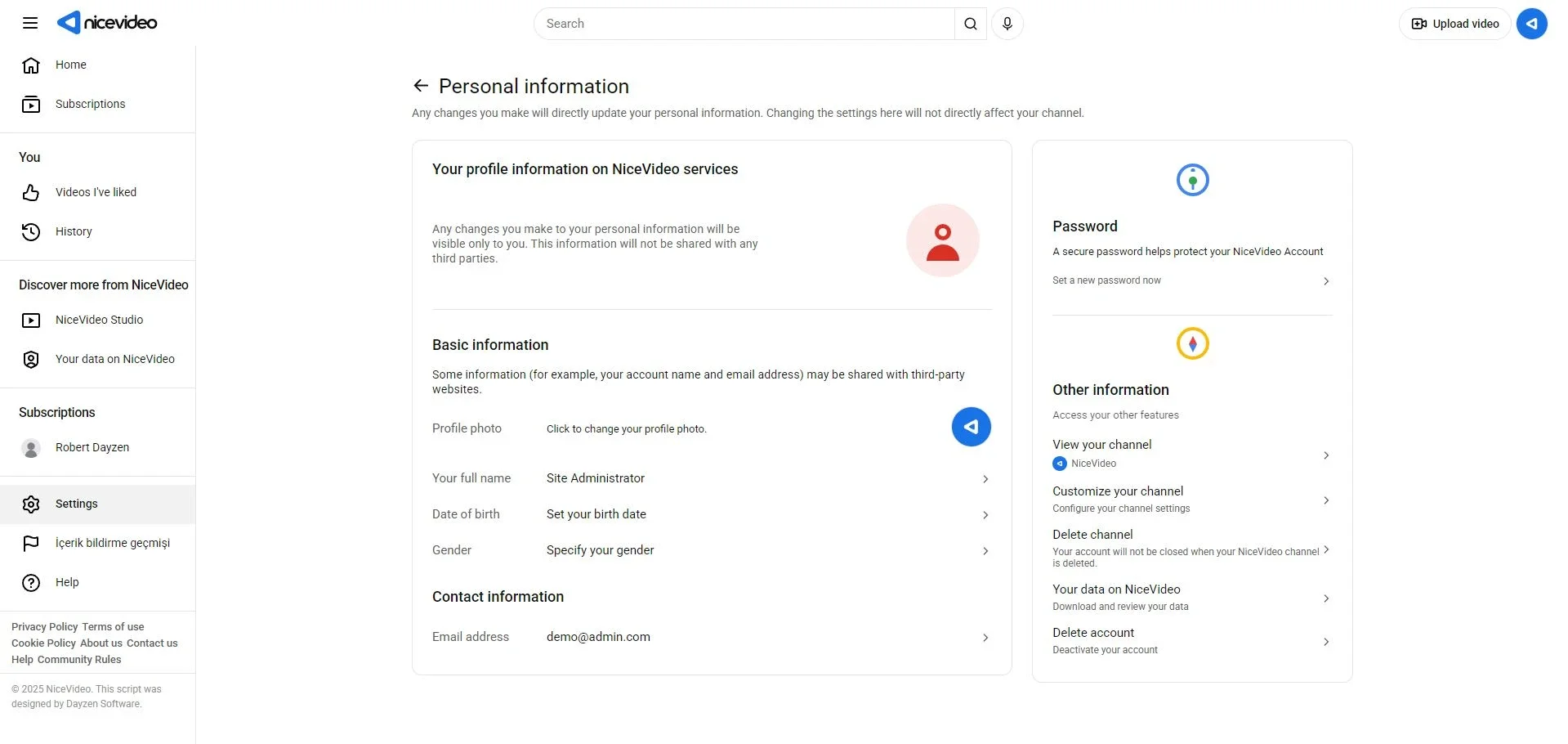This screenshot has width=1568, height=744.
Task: Expand the Your full name row chevron
Action: coord(985,479)
